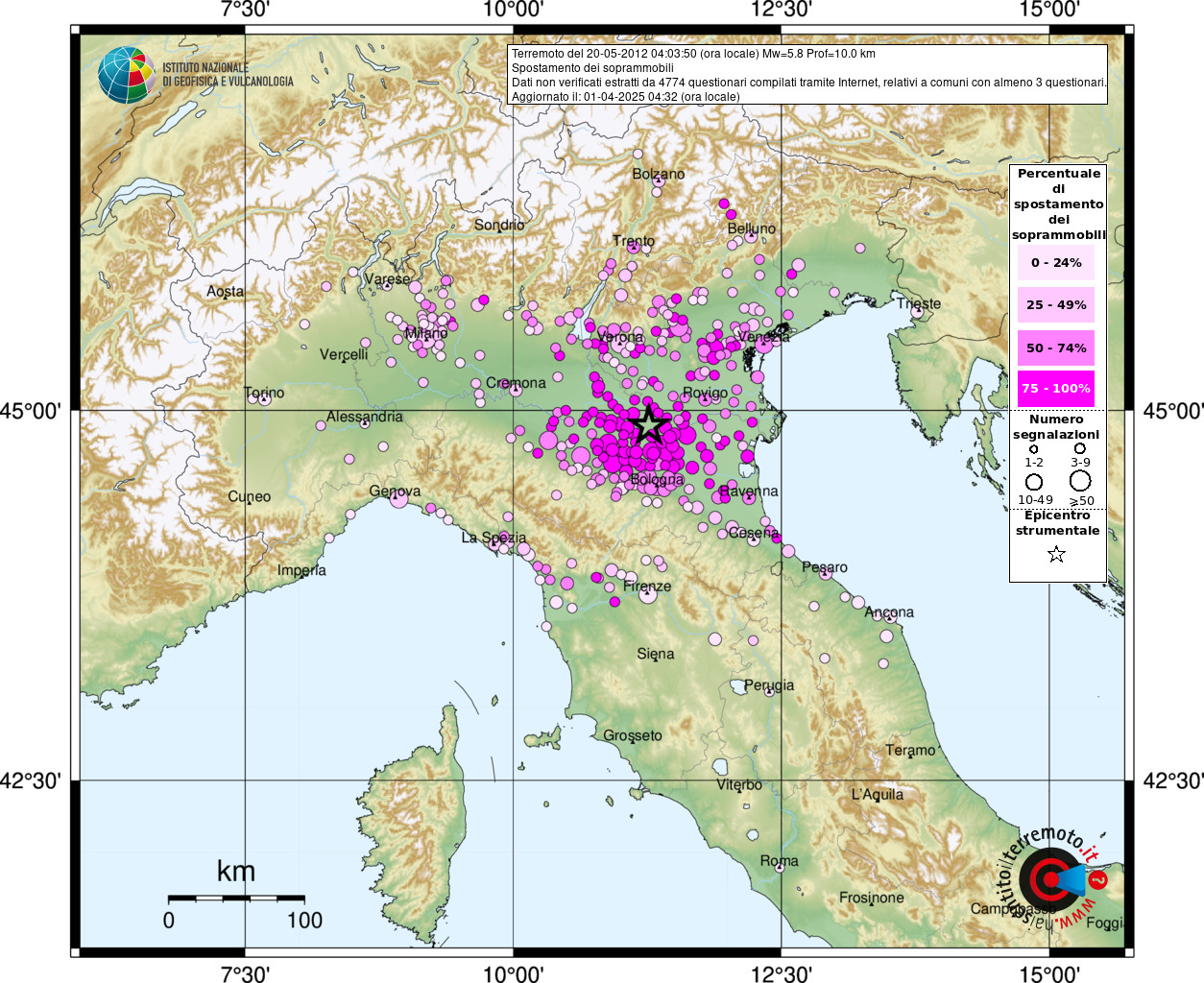Select the 75 - 100% color swatch
Viewport: 1204px width, 983px height.
point(1056,389)
